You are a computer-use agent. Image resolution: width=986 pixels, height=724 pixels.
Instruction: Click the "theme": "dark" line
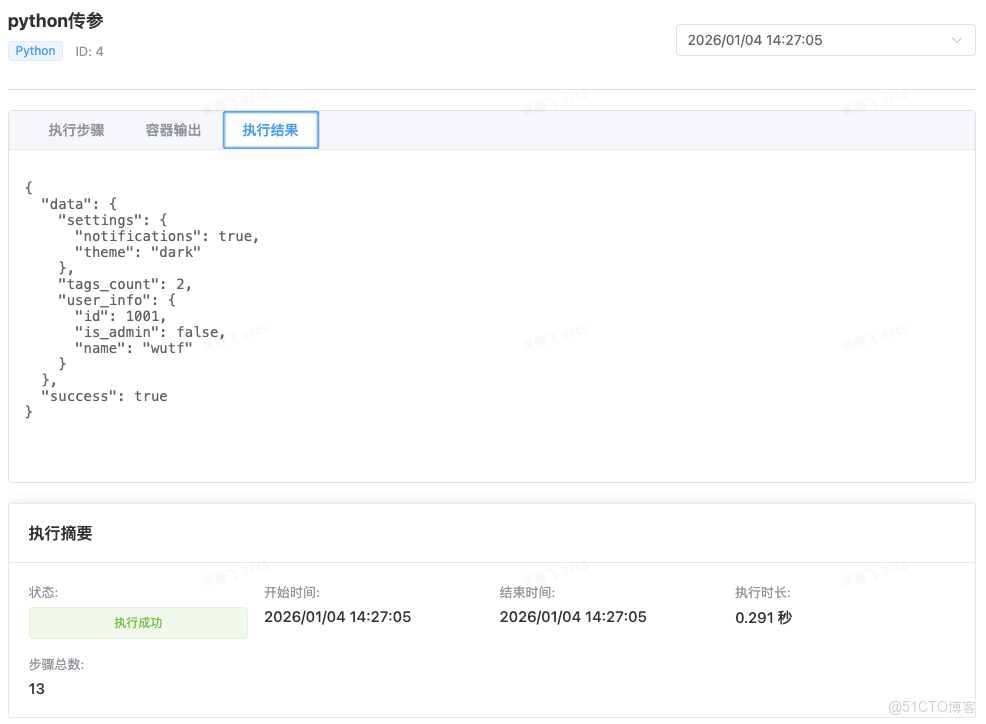click(138, 252)
